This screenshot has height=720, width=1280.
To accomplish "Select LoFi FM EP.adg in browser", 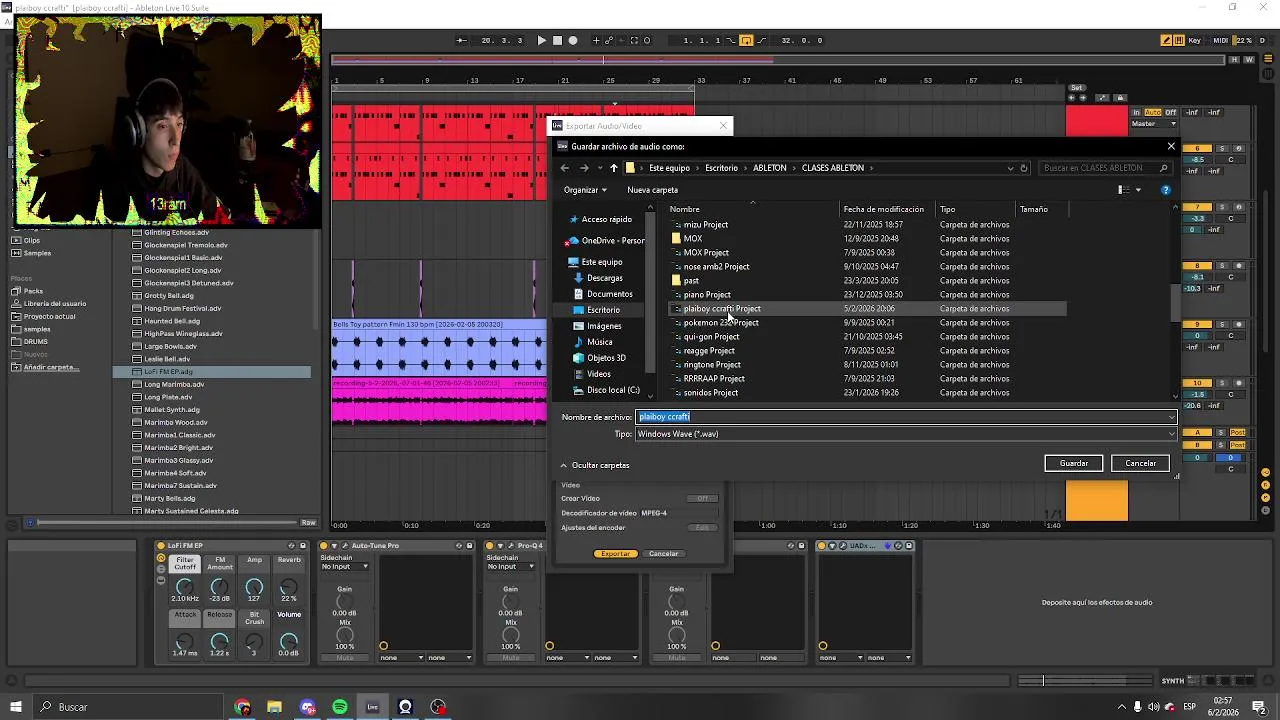I will [212, 372].
